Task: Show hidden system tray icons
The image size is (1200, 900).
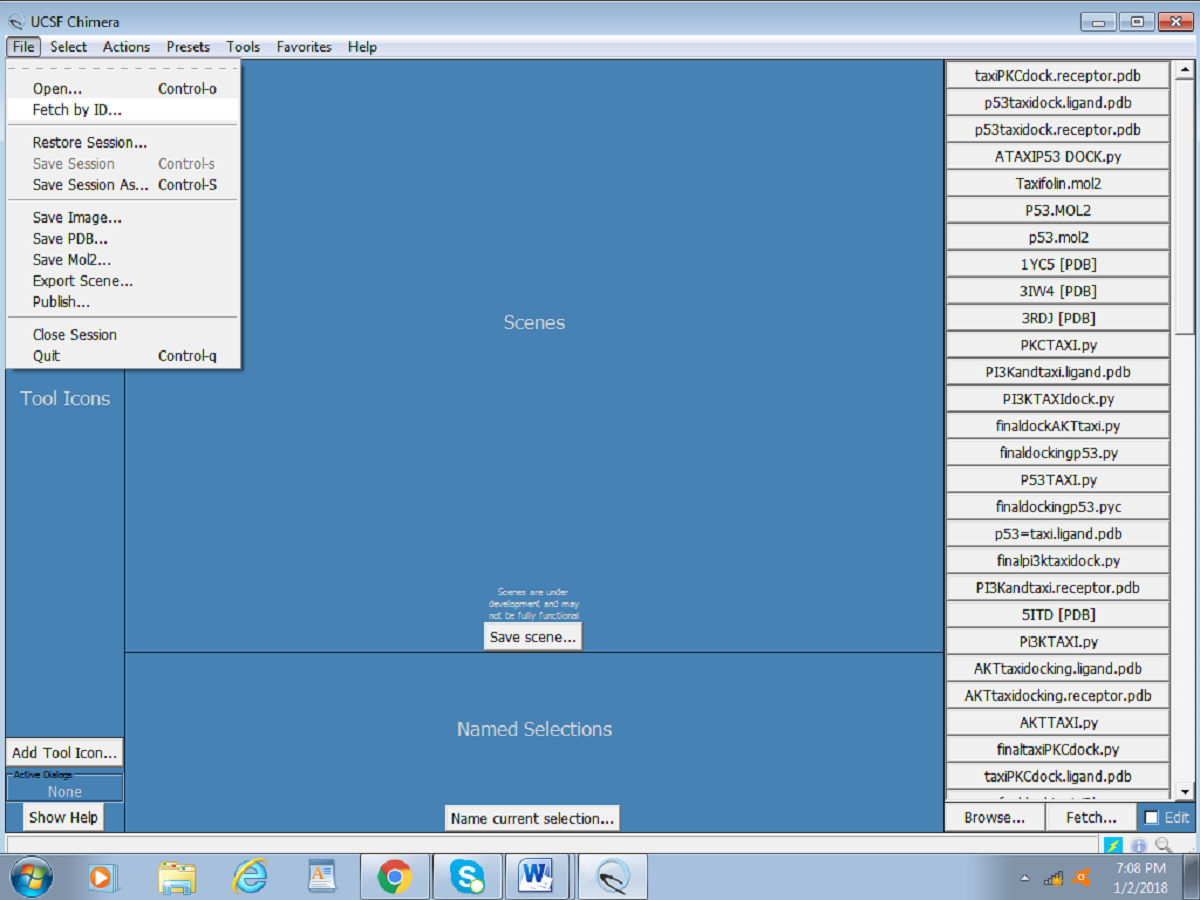Action: tap(1025, 878)
